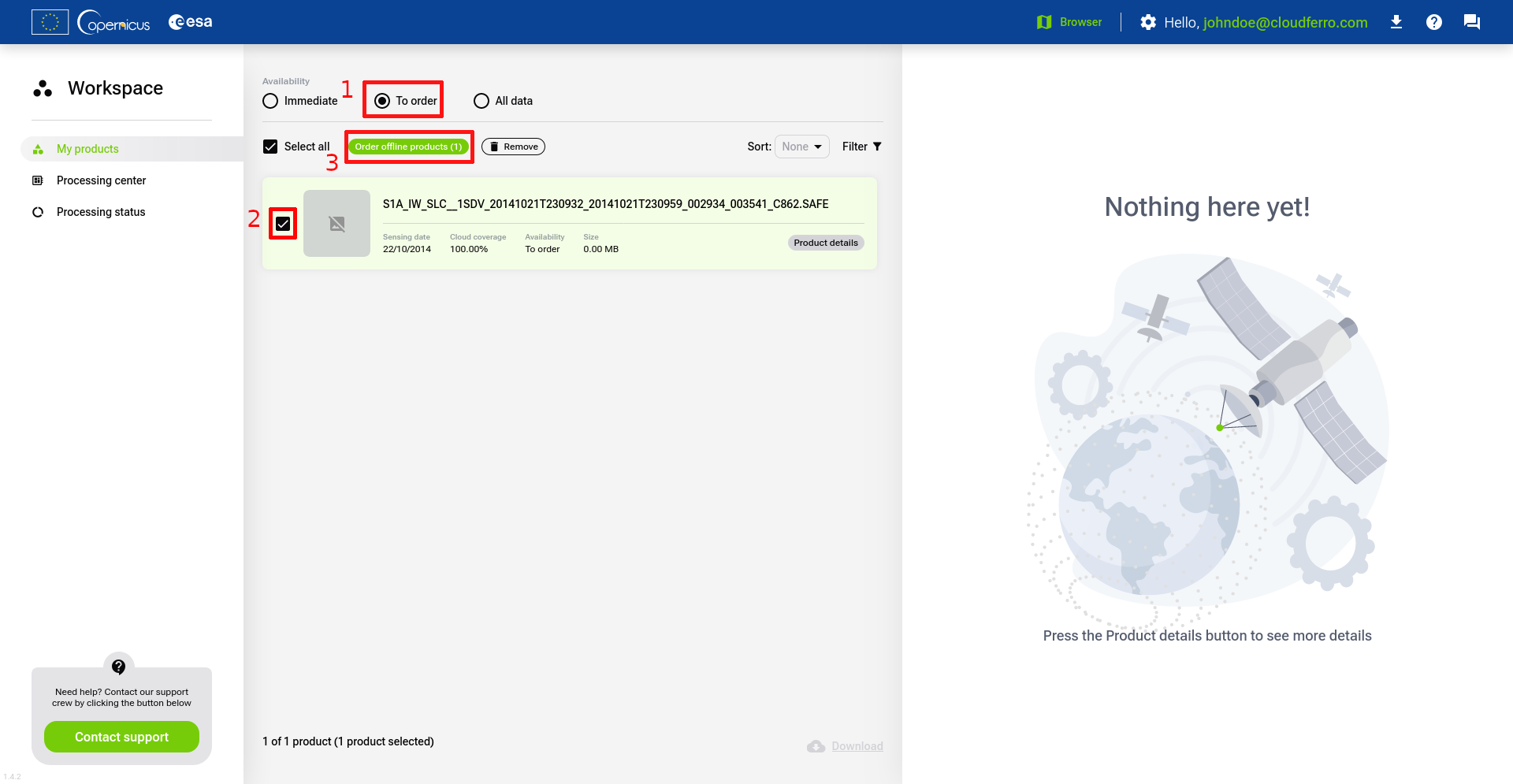Click the Copernicus logo
Screen dimensions: 1513x784
114,22
